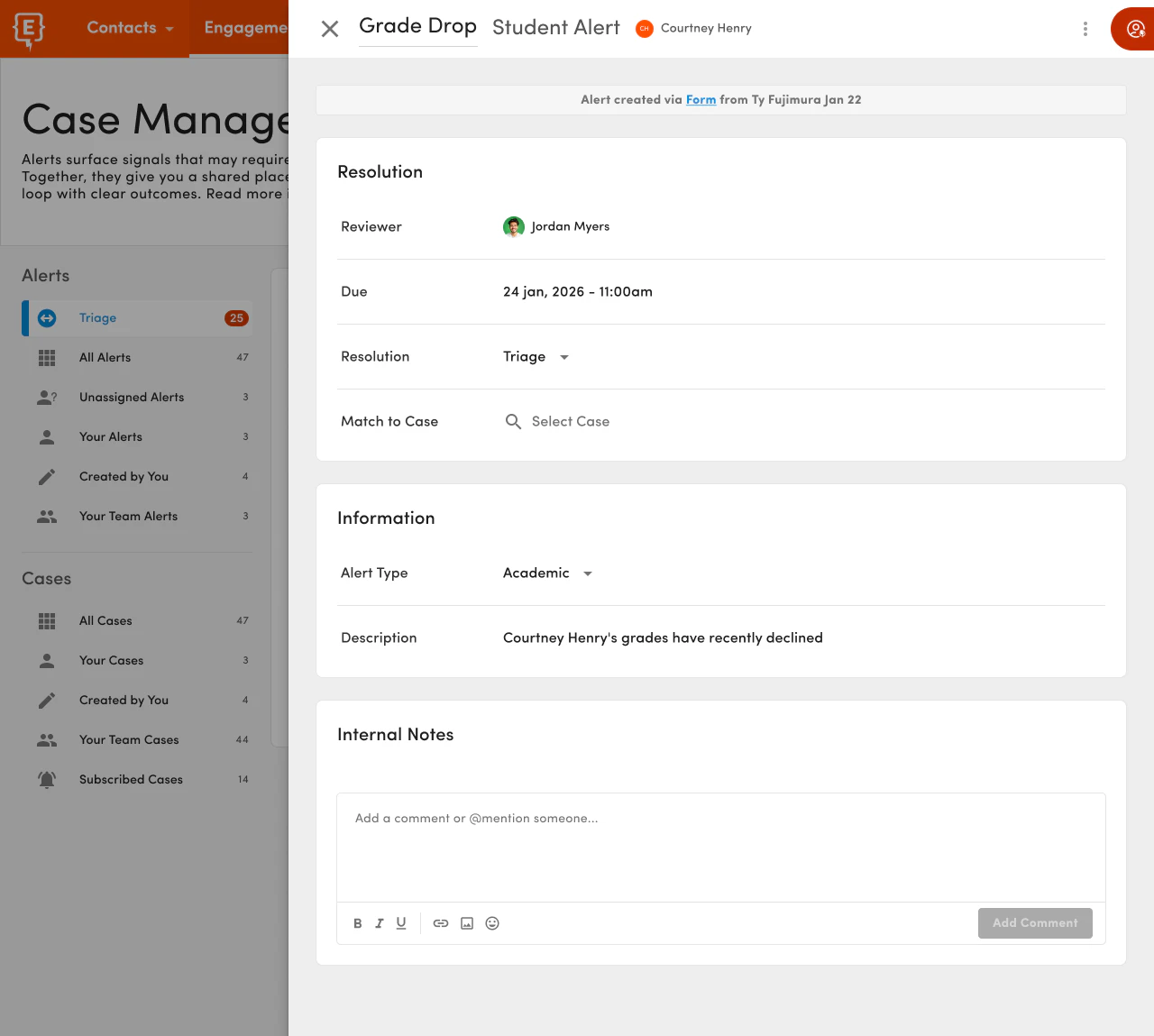
Task: Click the app logo in header
Action: pos(29,30)
